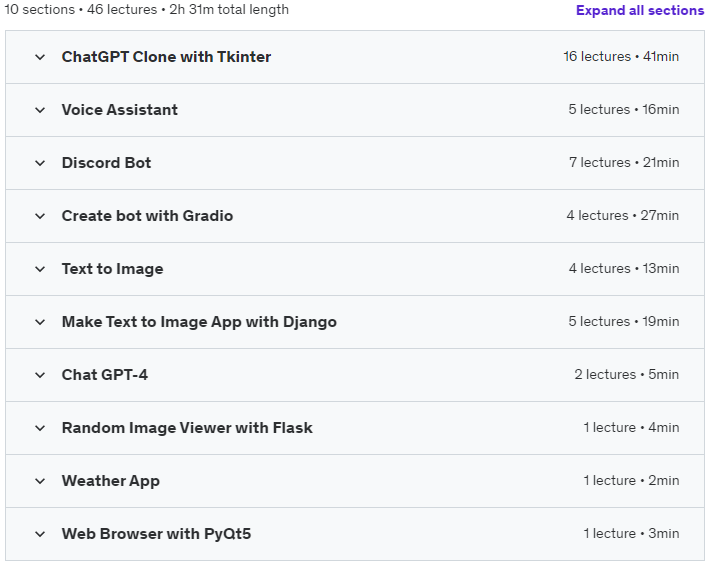708x565 pixels.
Task: Expand the Chat GPT-4 section chevron
Action: [40, 375]
